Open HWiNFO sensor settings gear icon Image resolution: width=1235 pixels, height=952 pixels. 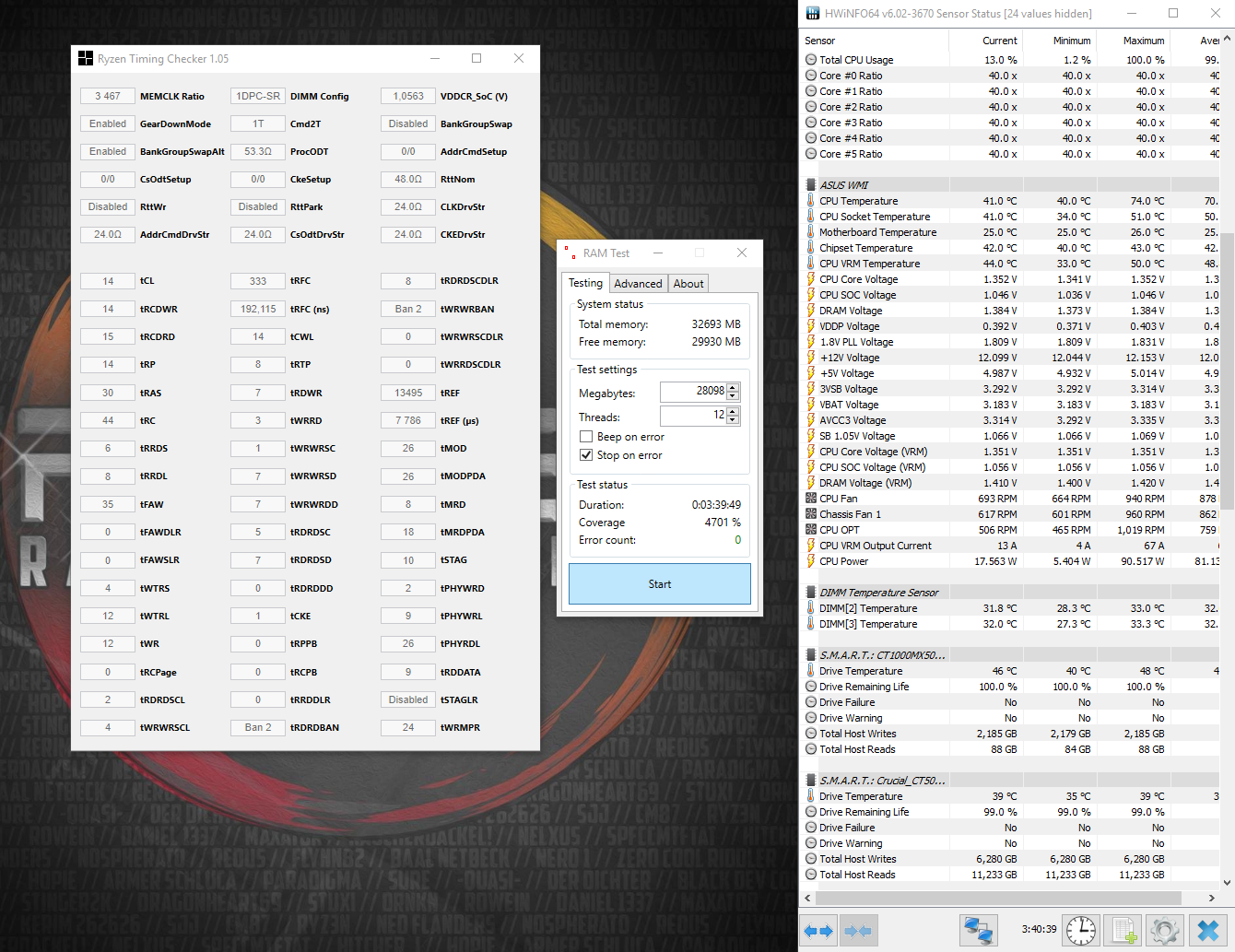point(1165,931)
